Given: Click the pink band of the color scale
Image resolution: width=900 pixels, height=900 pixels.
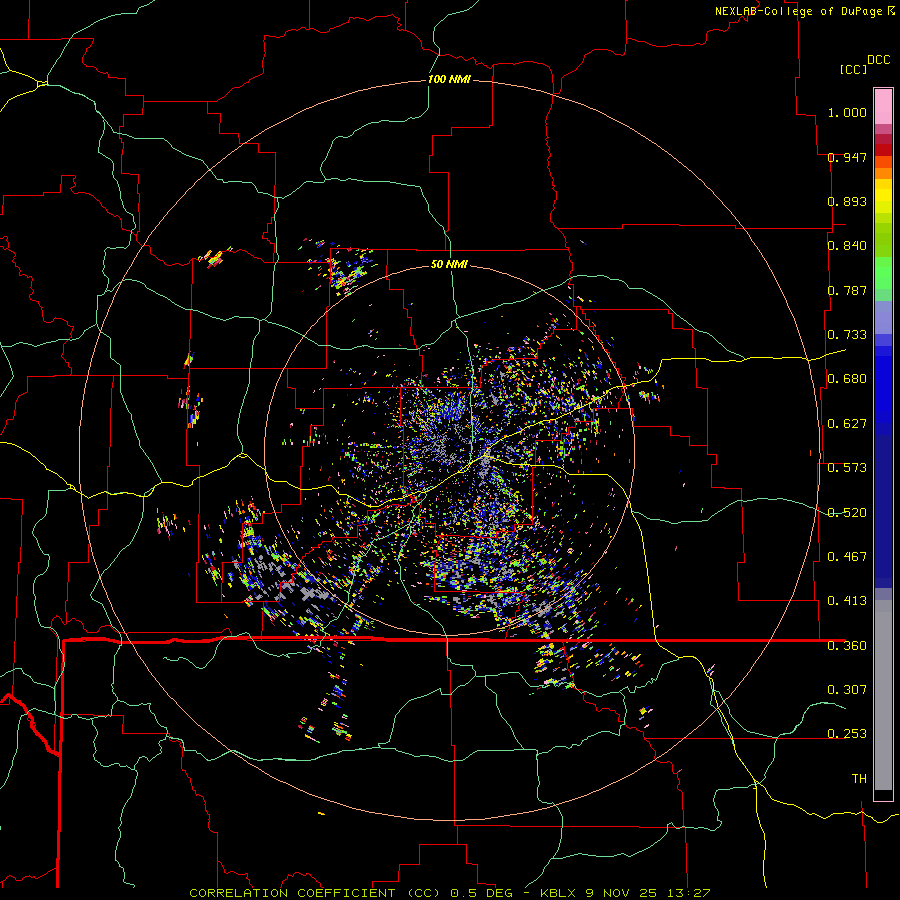Looking at the screenshot, I should coord(883,106).
